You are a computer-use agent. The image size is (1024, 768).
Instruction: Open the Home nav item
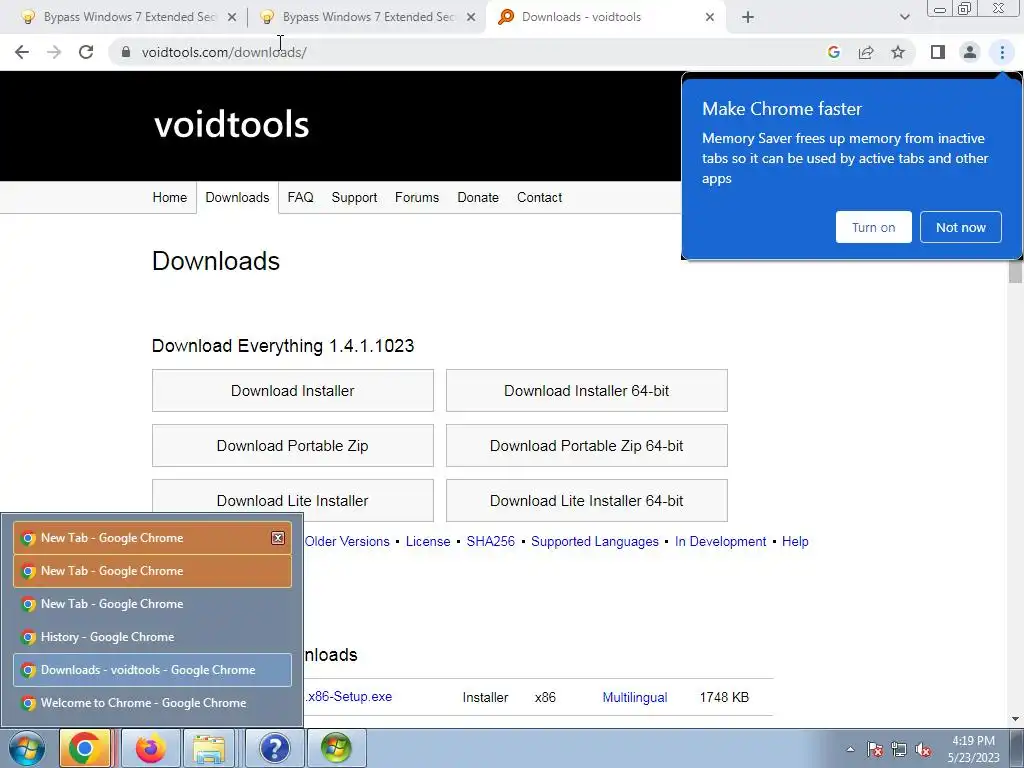(170, 197)
